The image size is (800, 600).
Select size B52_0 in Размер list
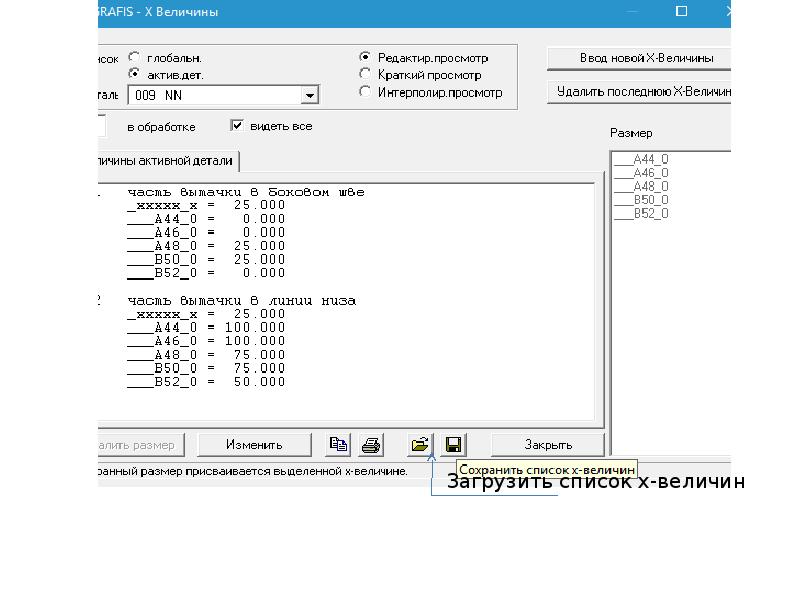pos(641,213)
